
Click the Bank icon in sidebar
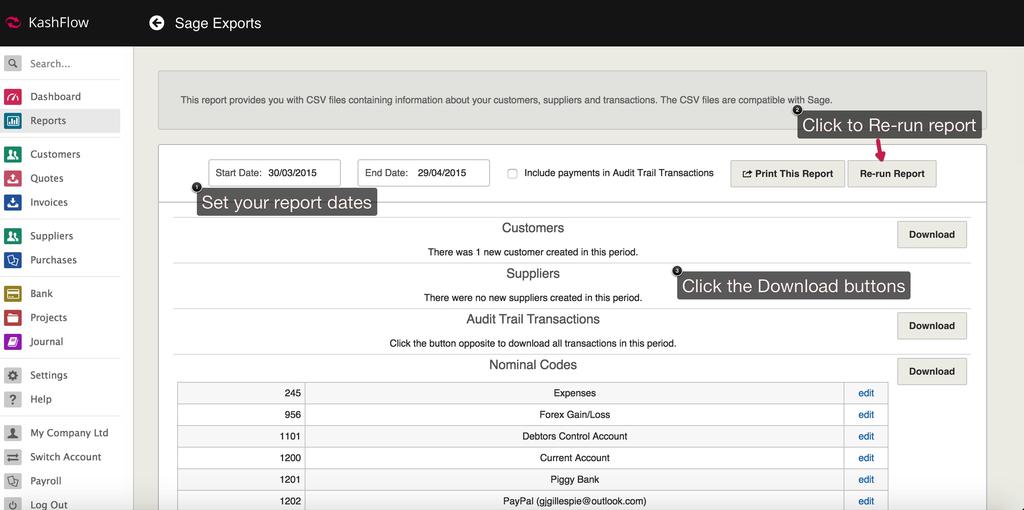13,294
